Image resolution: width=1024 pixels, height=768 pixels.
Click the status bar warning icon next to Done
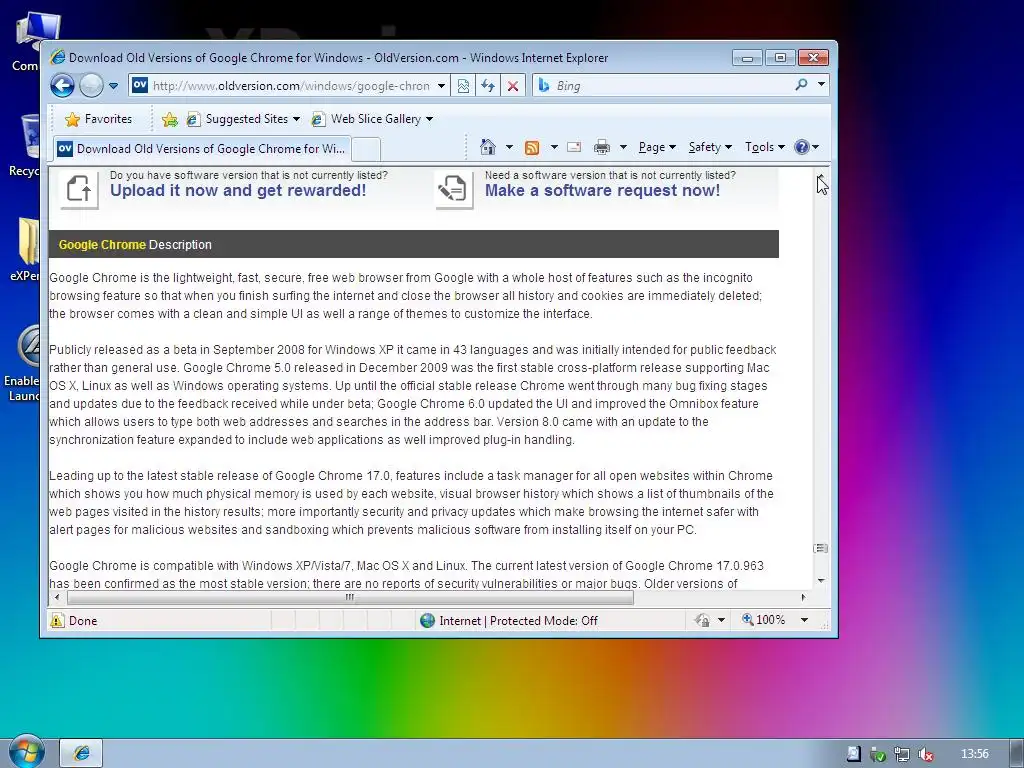point(57,620)
